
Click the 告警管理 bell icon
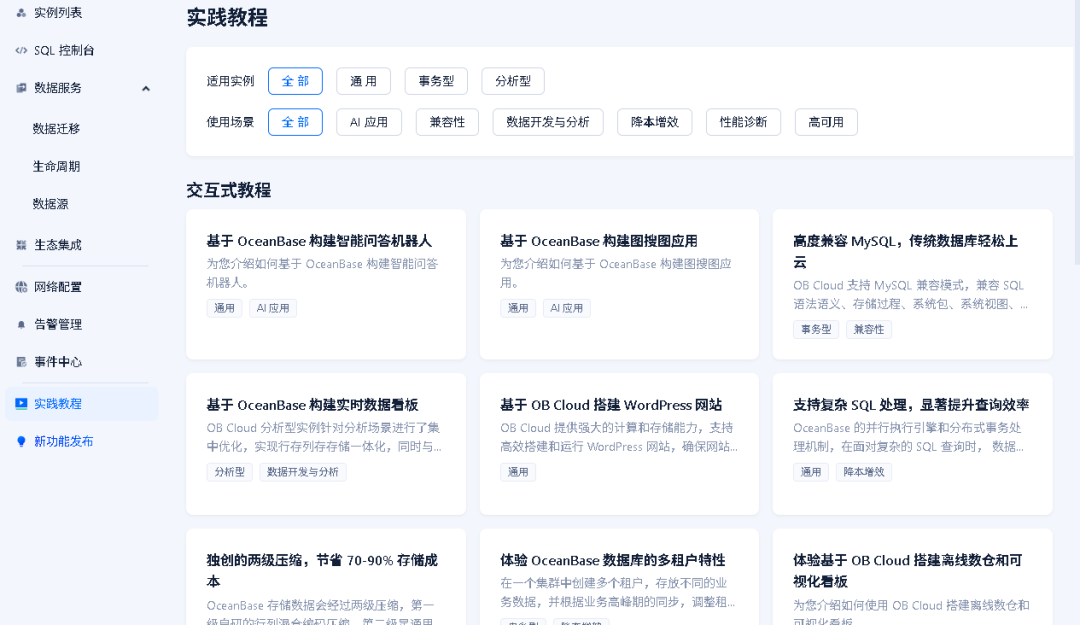(21, 324)
